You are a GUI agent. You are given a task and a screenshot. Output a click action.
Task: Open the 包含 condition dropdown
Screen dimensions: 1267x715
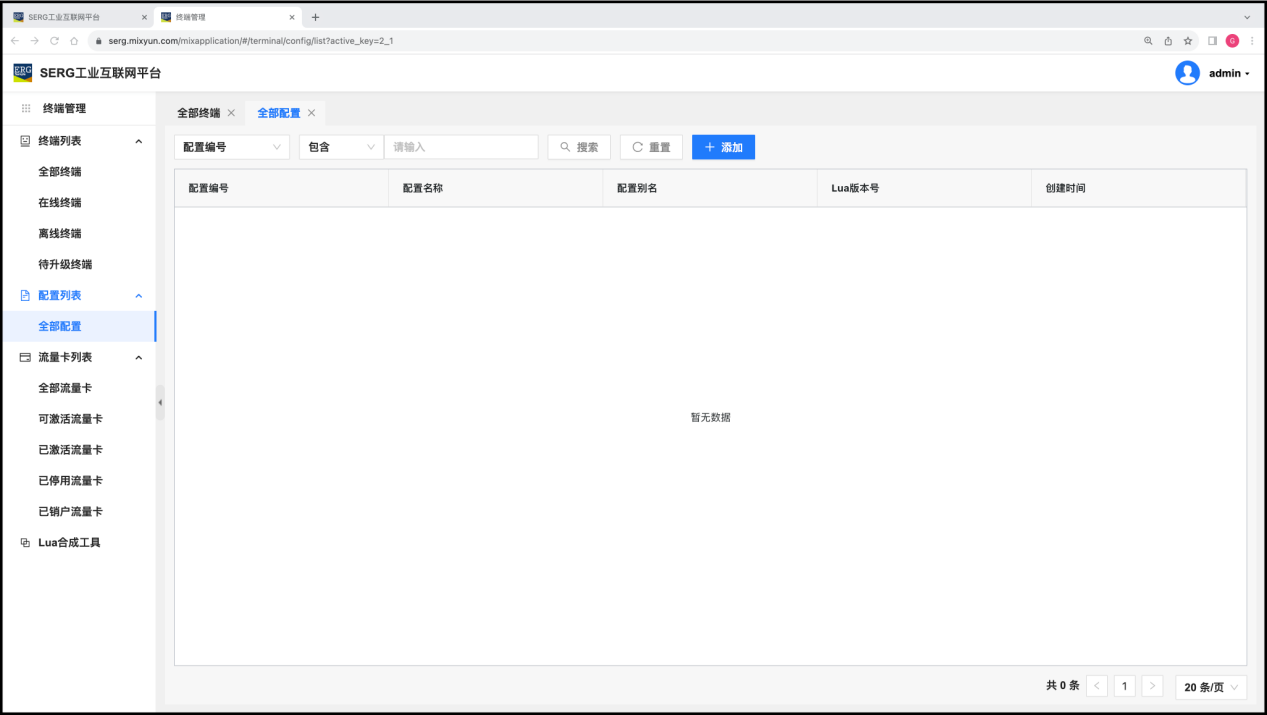point(341,147)
